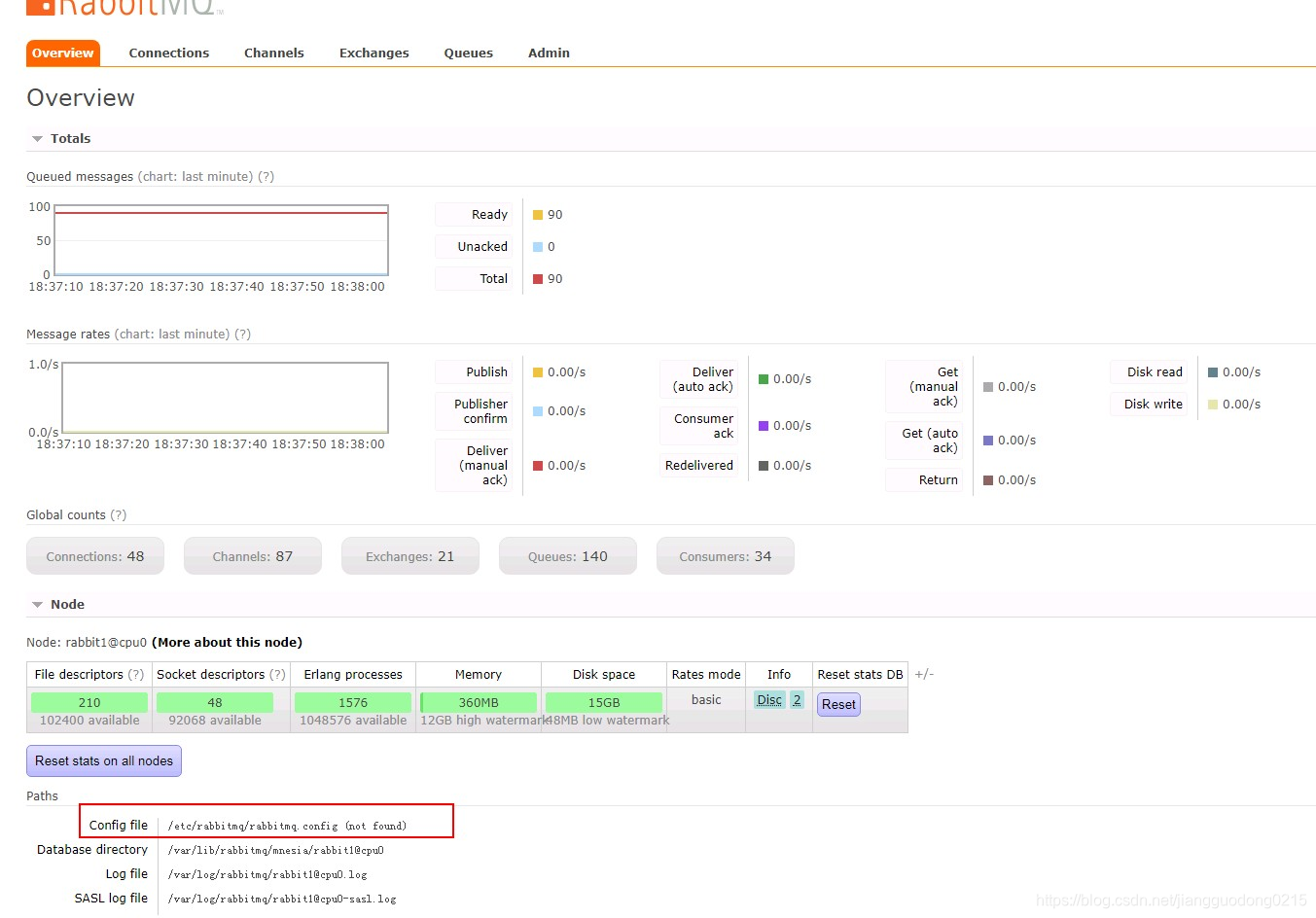Collapse the Node section
The width and height of the screenshot is (1316, 918).
click(x=37, y=604)
